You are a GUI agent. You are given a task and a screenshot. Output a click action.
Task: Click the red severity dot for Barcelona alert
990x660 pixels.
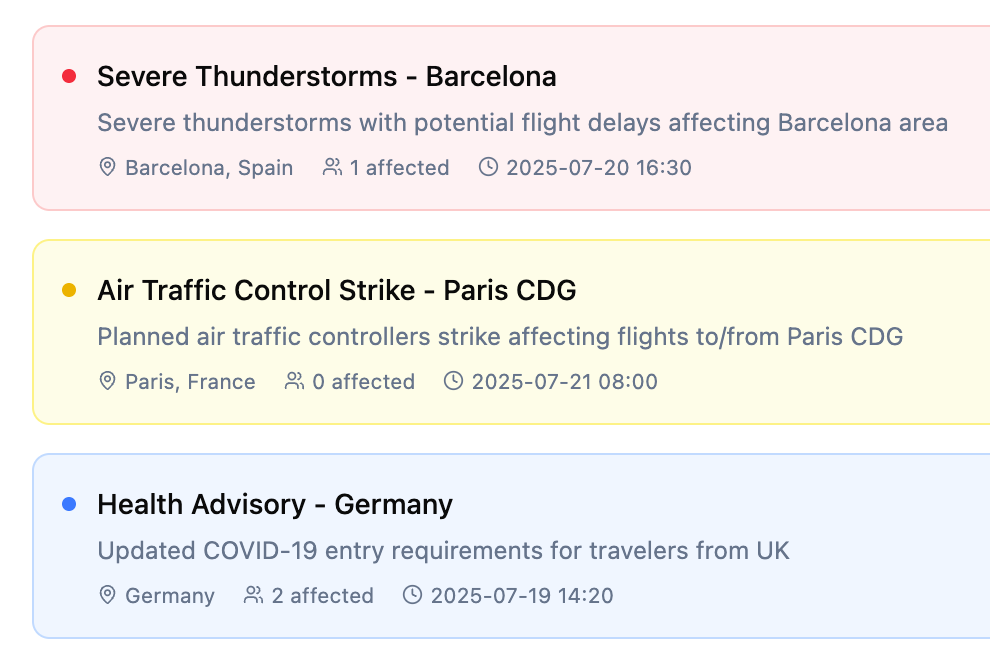69,76
